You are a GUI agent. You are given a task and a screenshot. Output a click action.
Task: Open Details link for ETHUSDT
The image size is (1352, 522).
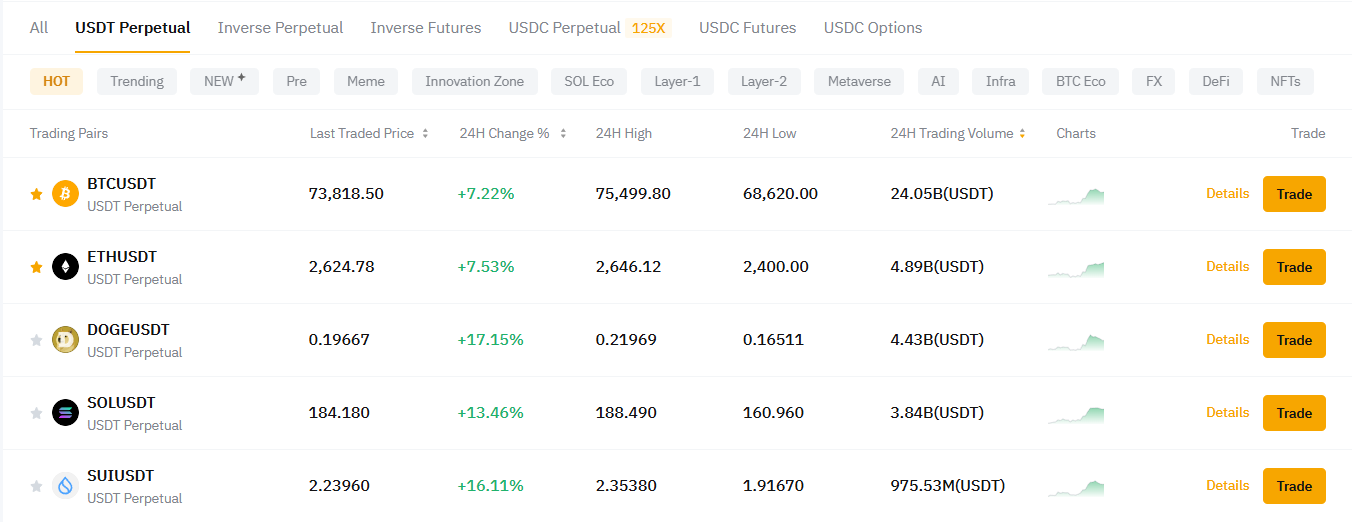[1227, 266]
